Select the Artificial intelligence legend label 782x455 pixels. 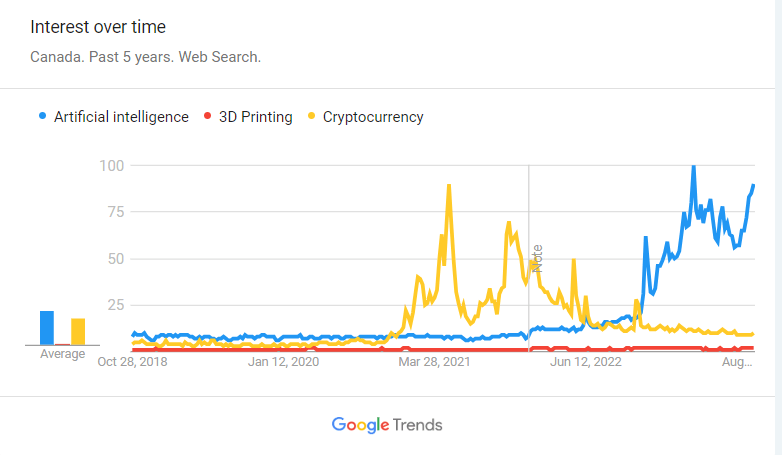click(121, 117)
